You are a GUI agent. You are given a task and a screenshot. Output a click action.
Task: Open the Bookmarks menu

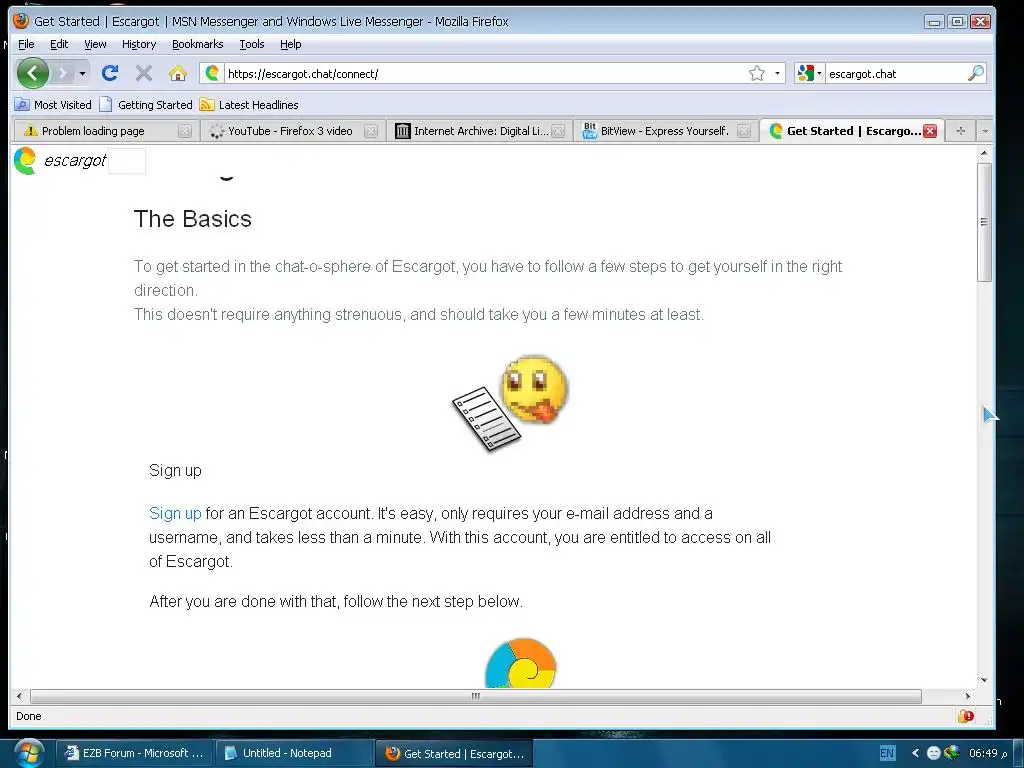point(197,44)
